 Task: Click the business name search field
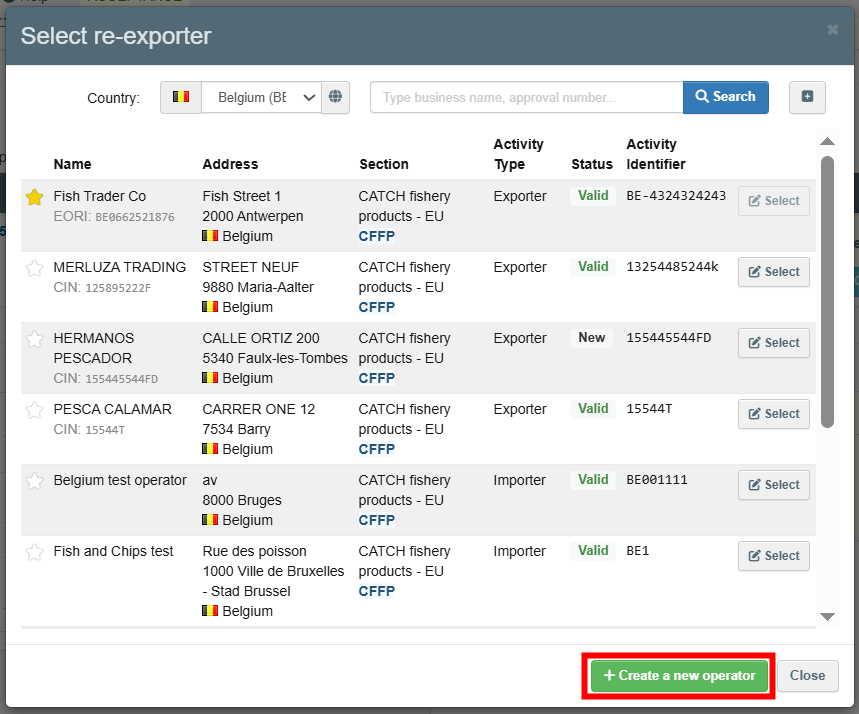526,97
